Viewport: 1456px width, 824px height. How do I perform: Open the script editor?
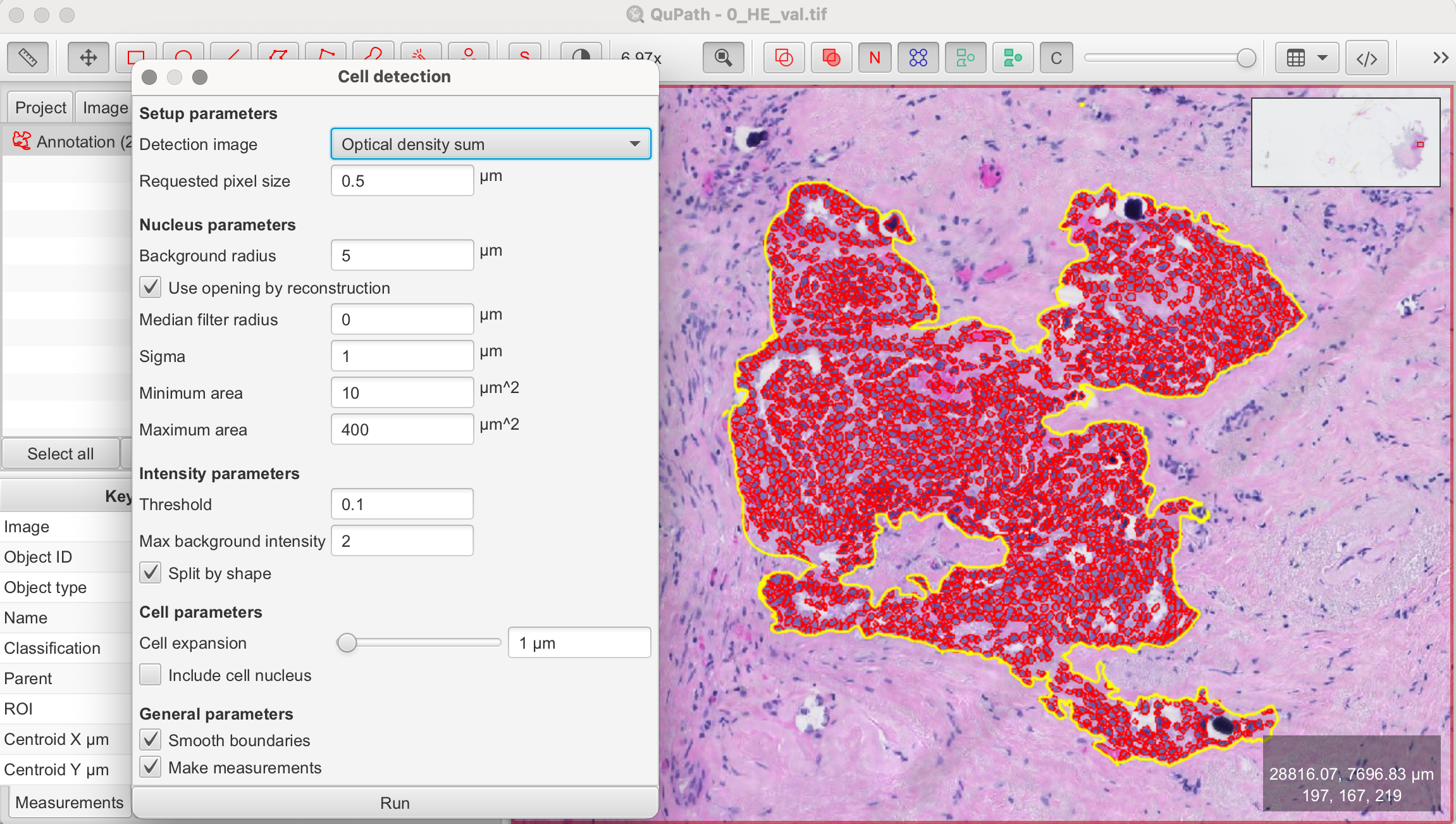point(1367,58)
